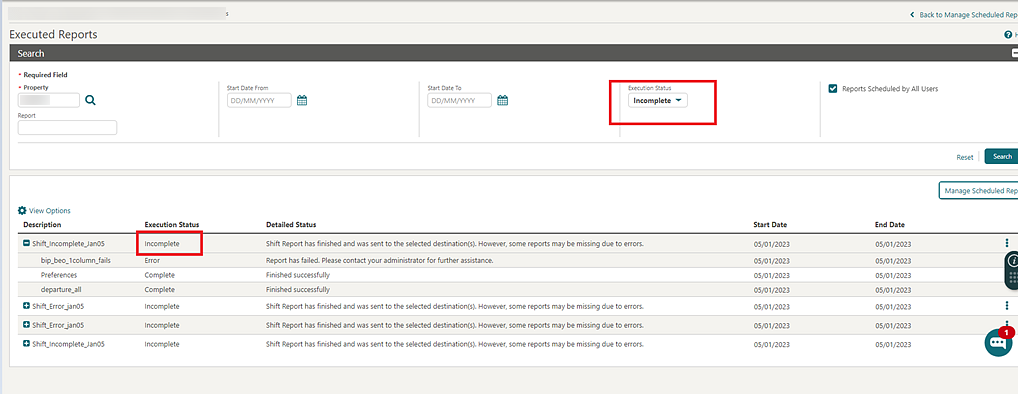The width and height of the screenshot is (1018, 394).
Task: Click into the Property input field
Action: [49, 100]
